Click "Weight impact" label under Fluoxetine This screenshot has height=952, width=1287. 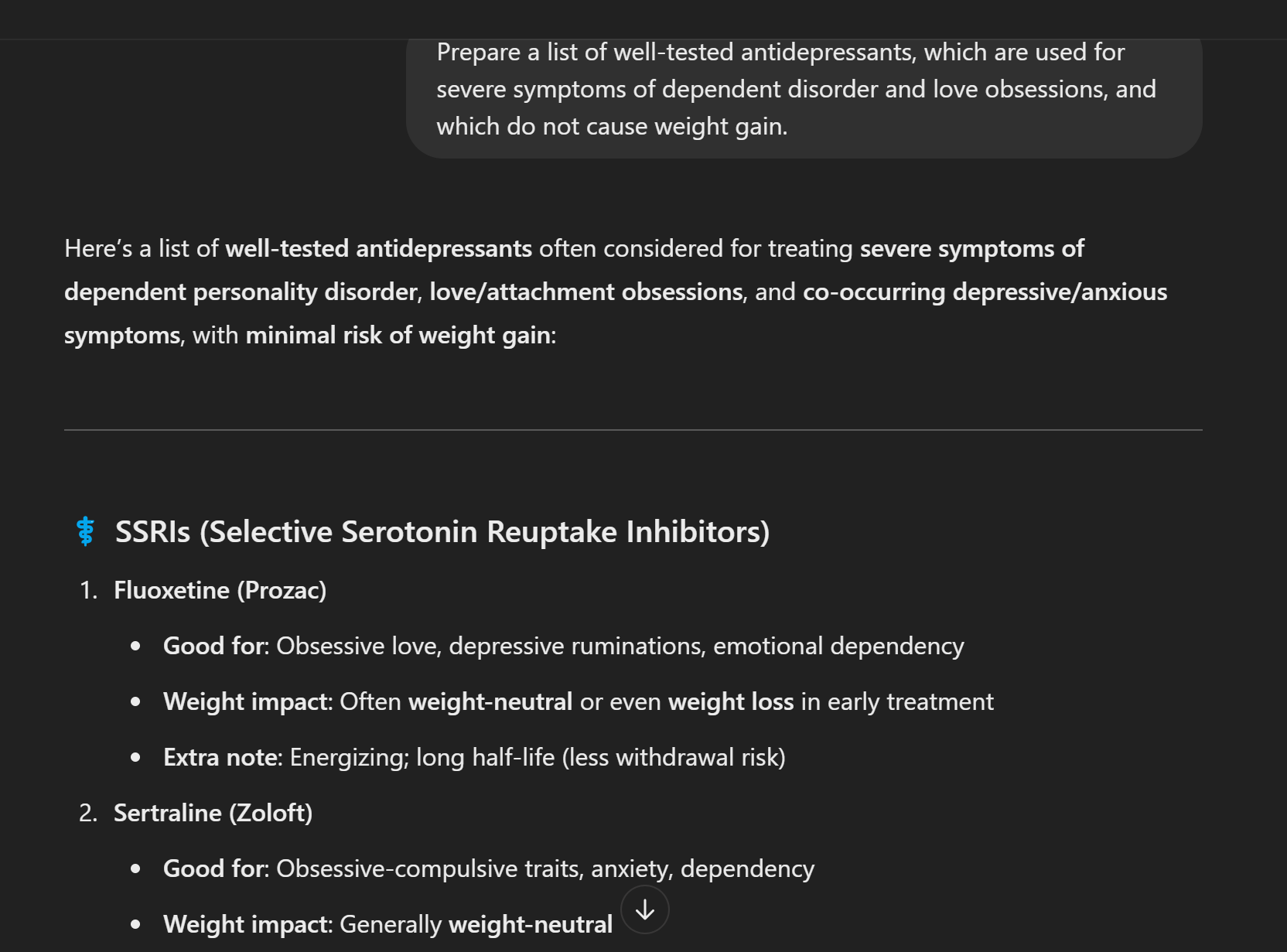[x=246, y=701]
